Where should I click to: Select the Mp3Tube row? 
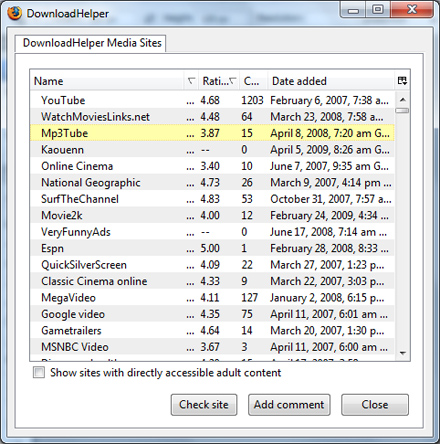tap(212, 133)
